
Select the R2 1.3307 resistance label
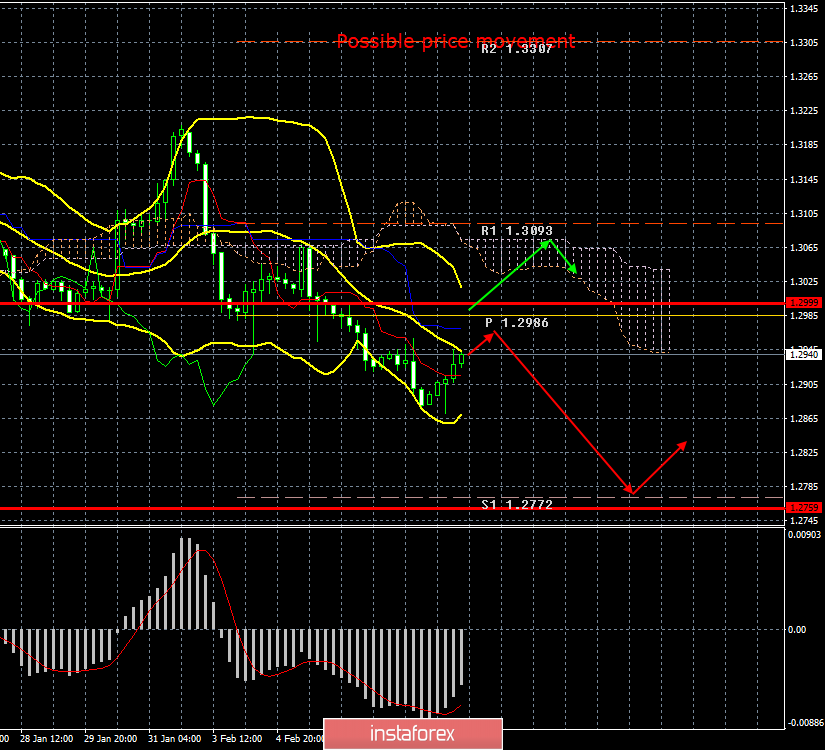point(517,48)
